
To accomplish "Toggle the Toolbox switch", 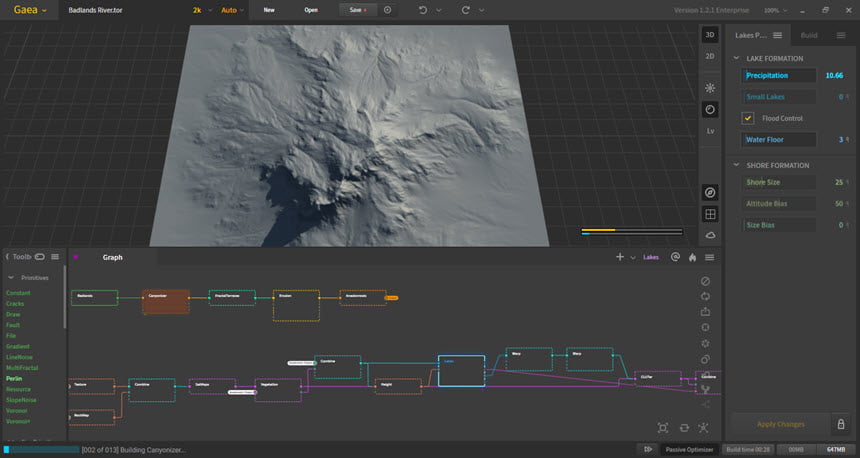I will pos(39,257).
